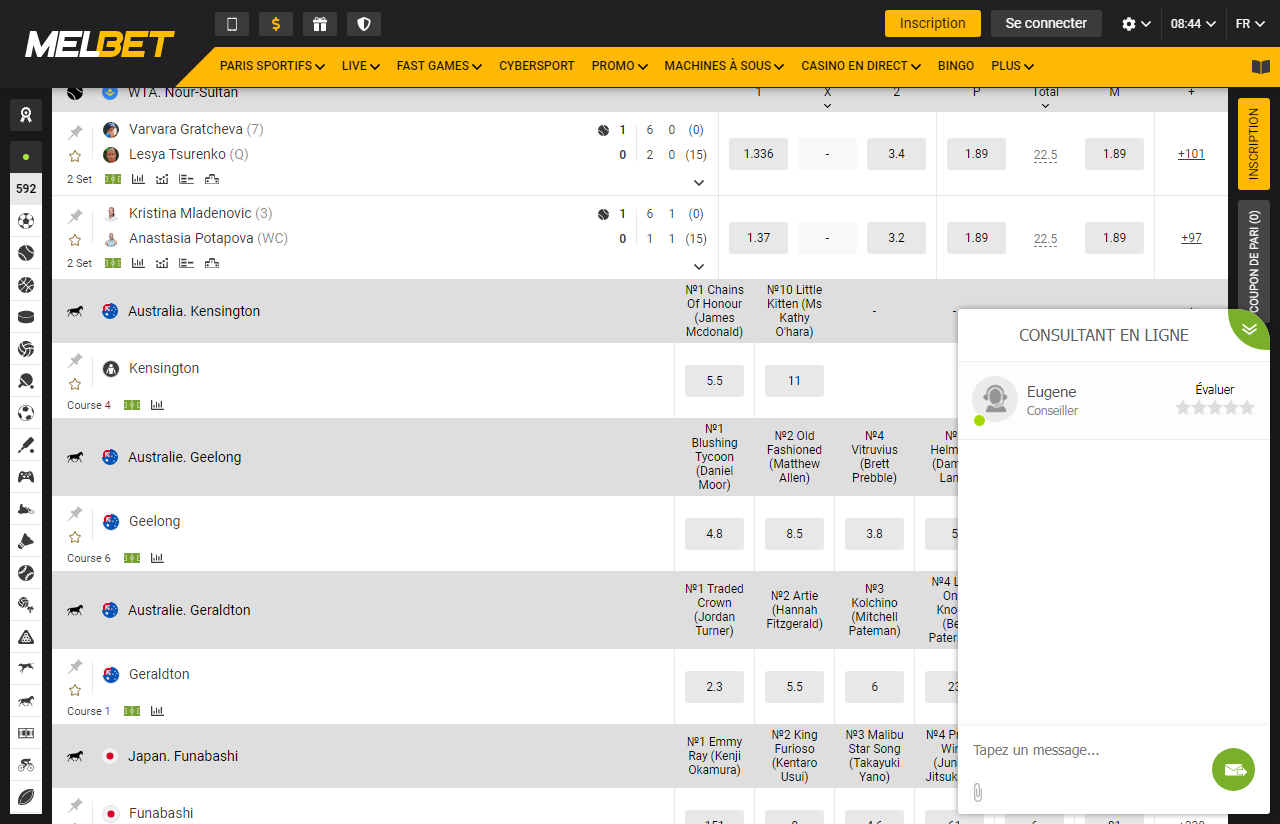Open the vertical INSCRIPTION side tab

[1254, 144]
